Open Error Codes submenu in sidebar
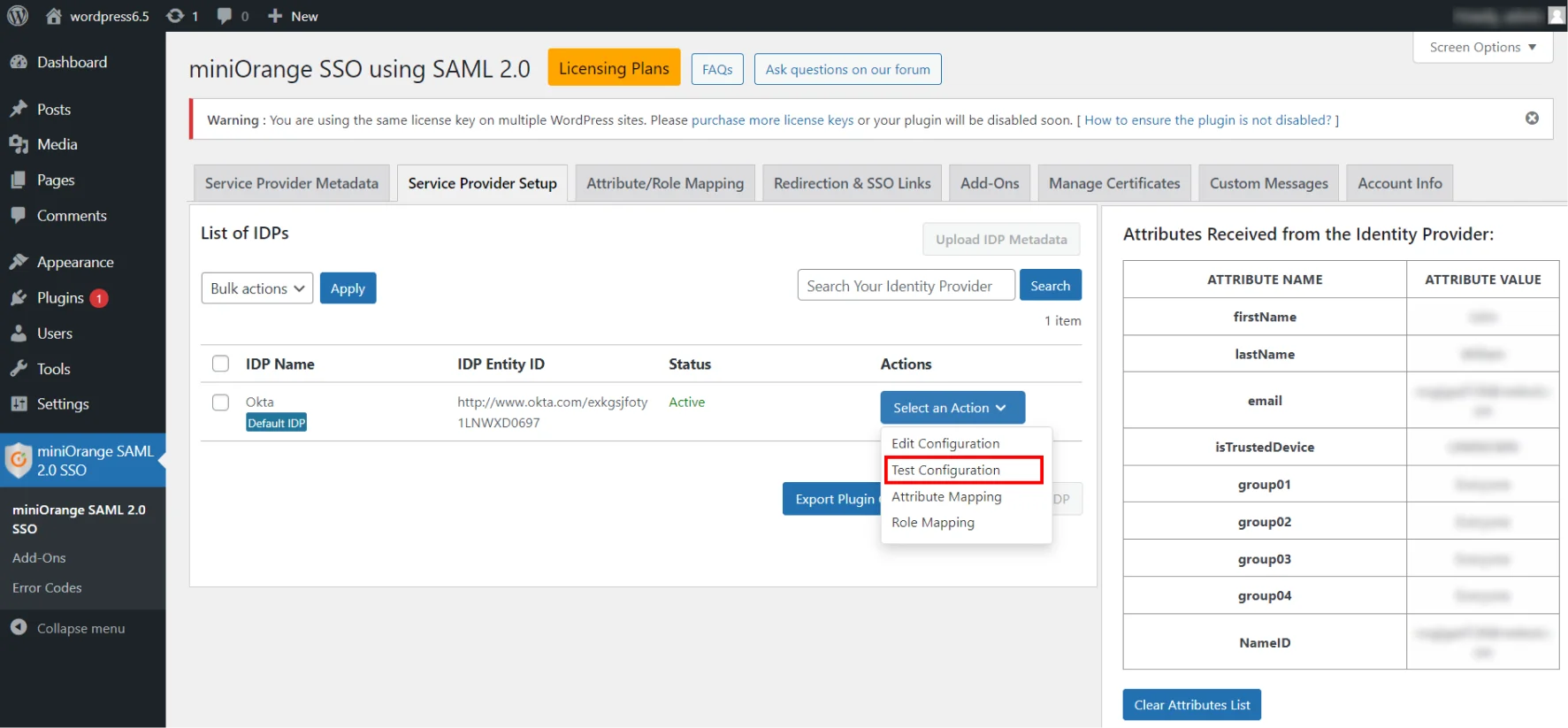Viewport: 1568px width, 728px height. coord(47,587)
